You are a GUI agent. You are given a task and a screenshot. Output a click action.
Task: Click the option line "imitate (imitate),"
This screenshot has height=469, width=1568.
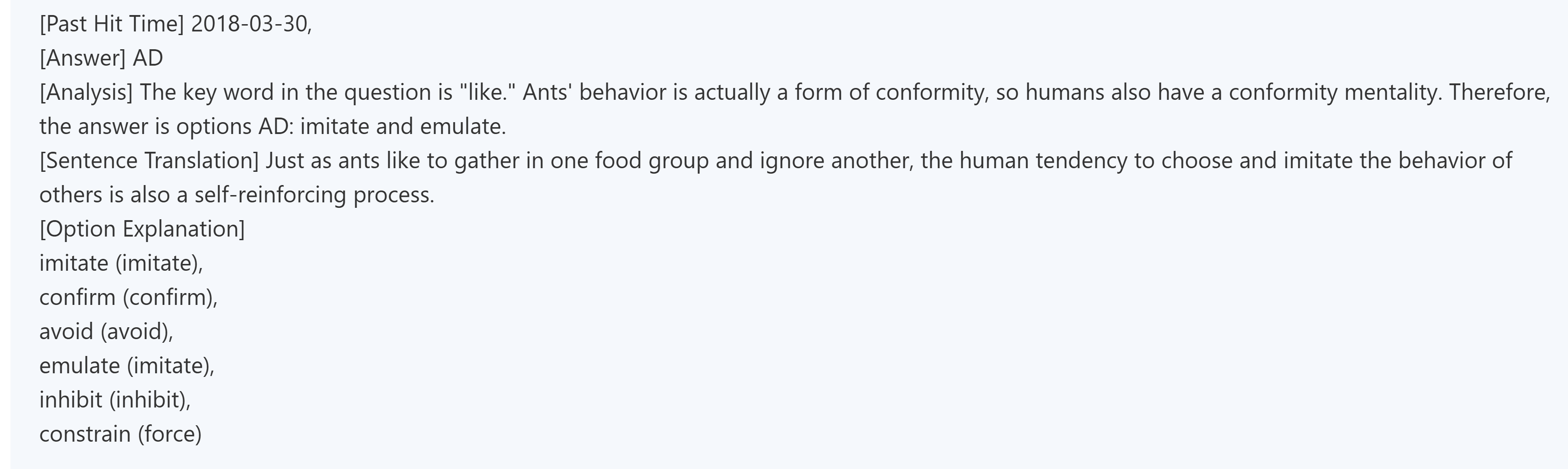coord(121,263)
